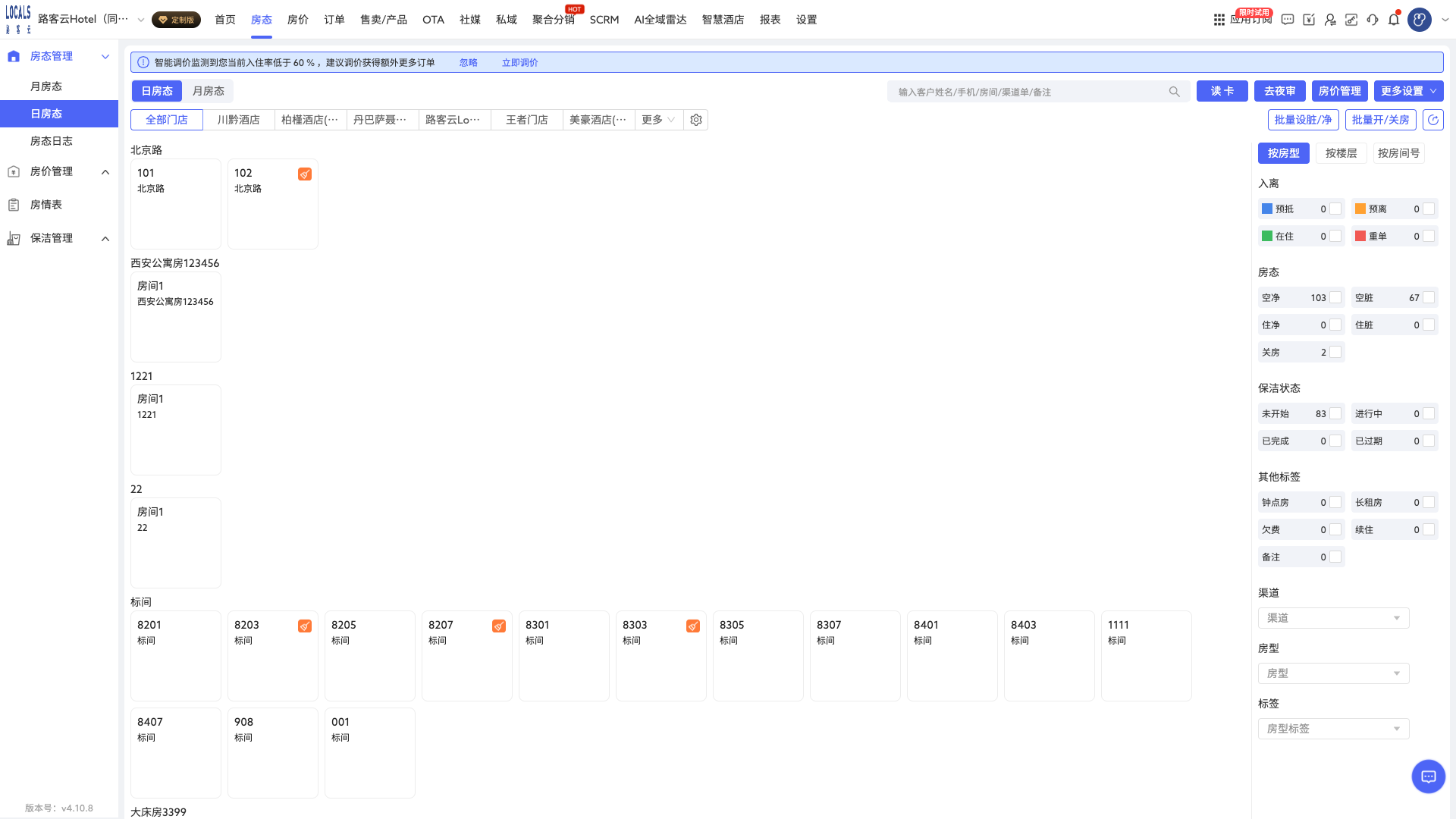Click cleaning icon on room 8207

click(x=499, y=626)
